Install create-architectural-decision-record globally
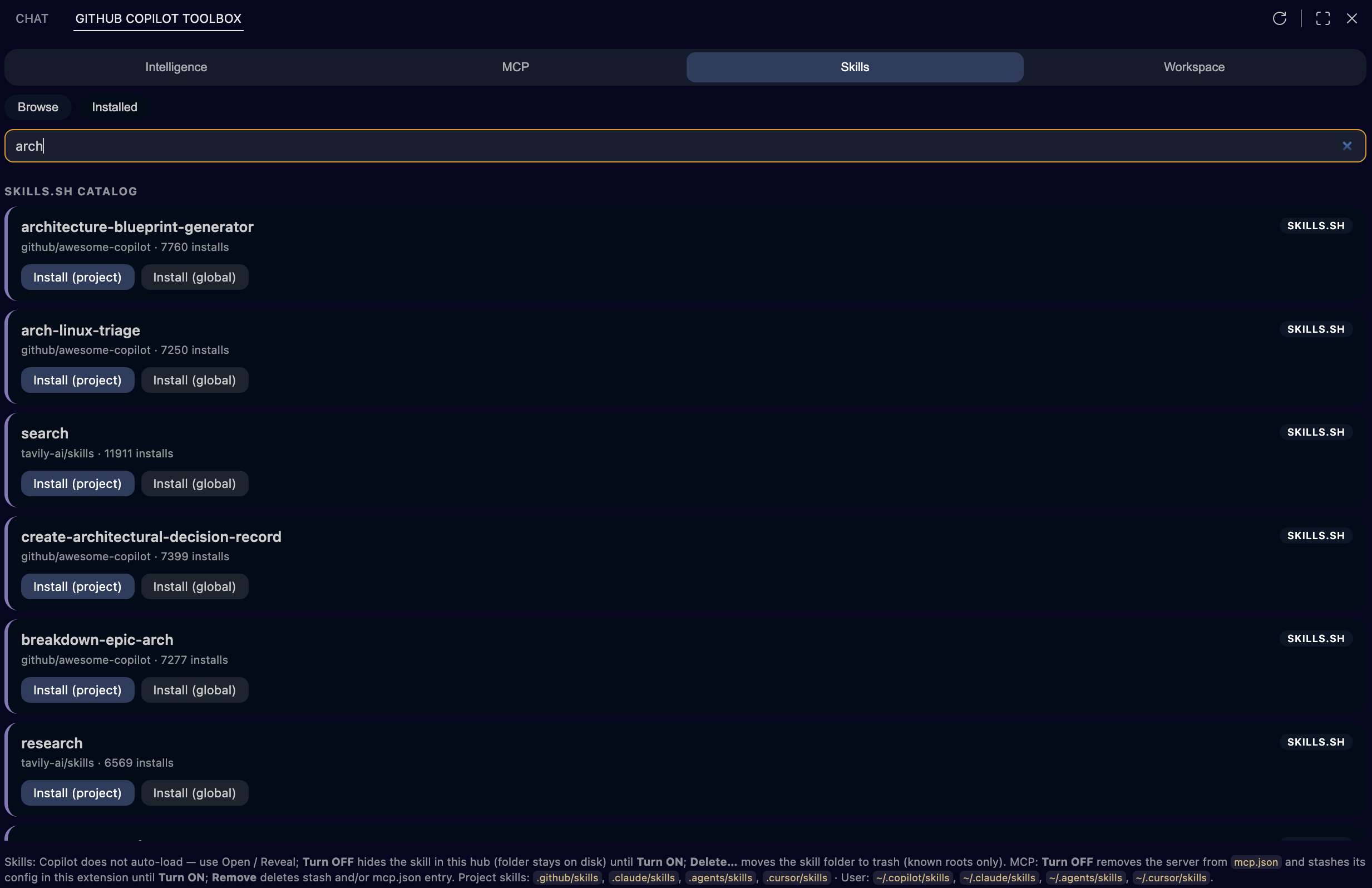1372x888 pixels. click(194, 586)
